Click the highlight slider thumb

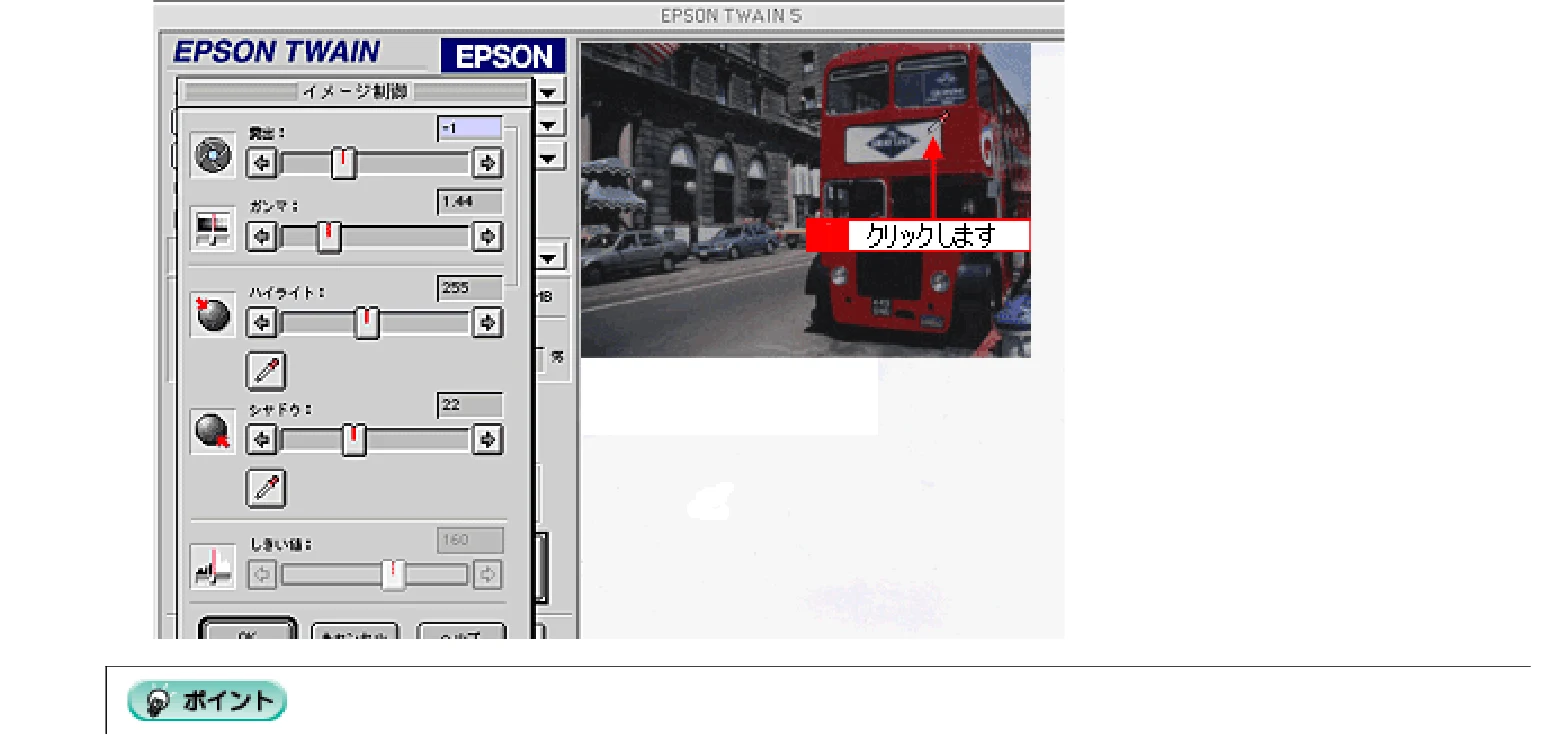click(367, 322)
